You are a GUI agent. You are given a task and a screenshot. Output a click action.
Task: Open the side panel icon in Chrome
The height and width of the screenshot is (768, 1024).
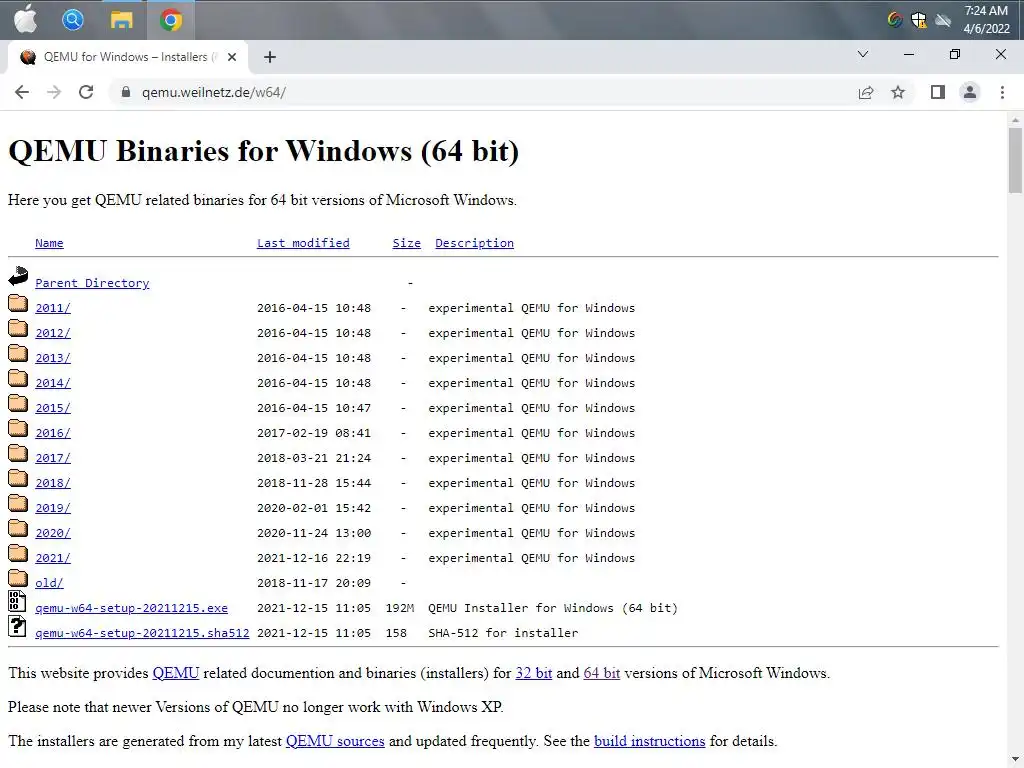938,92
